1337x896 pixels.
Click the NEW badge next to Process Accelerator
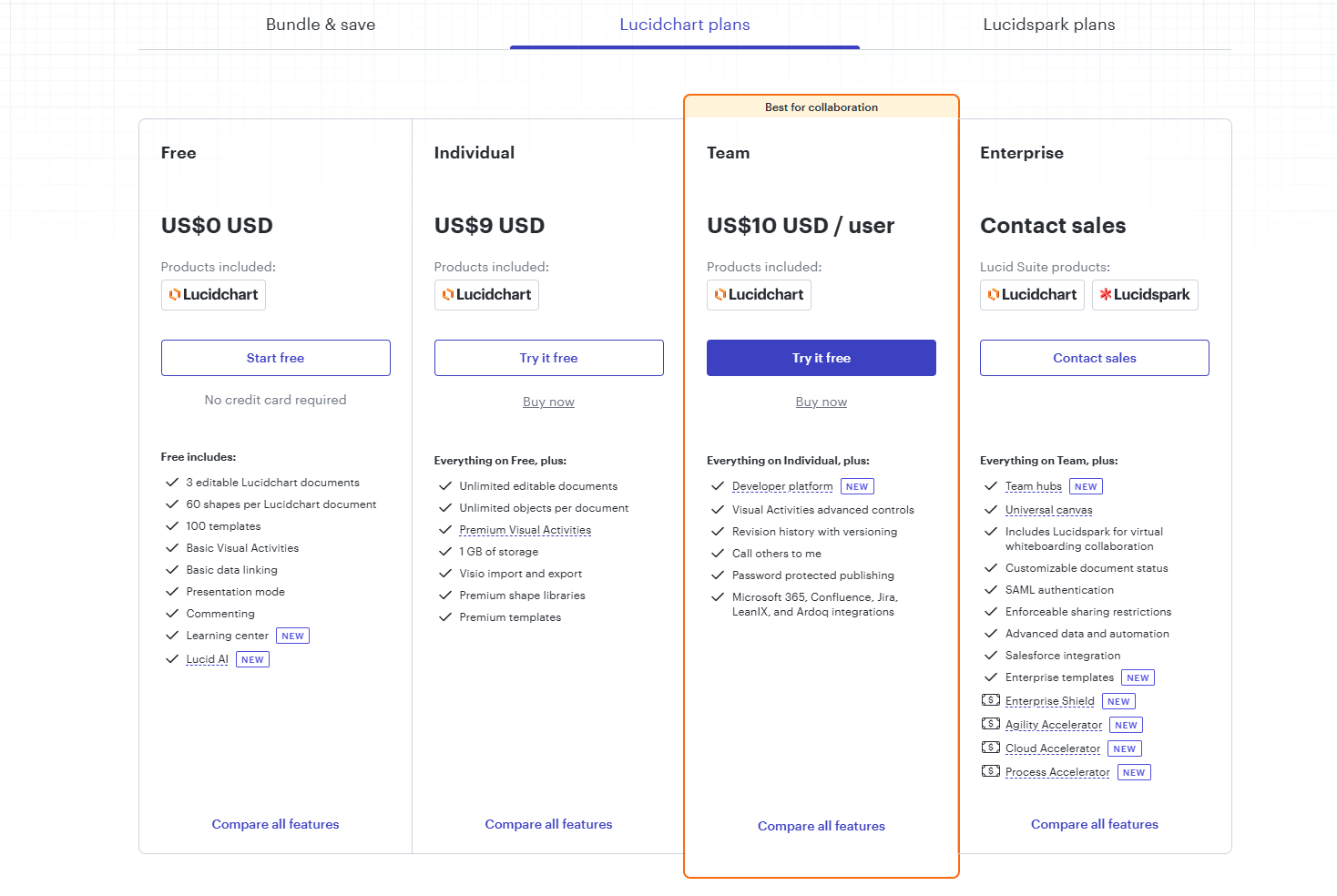click(1134, 772)
